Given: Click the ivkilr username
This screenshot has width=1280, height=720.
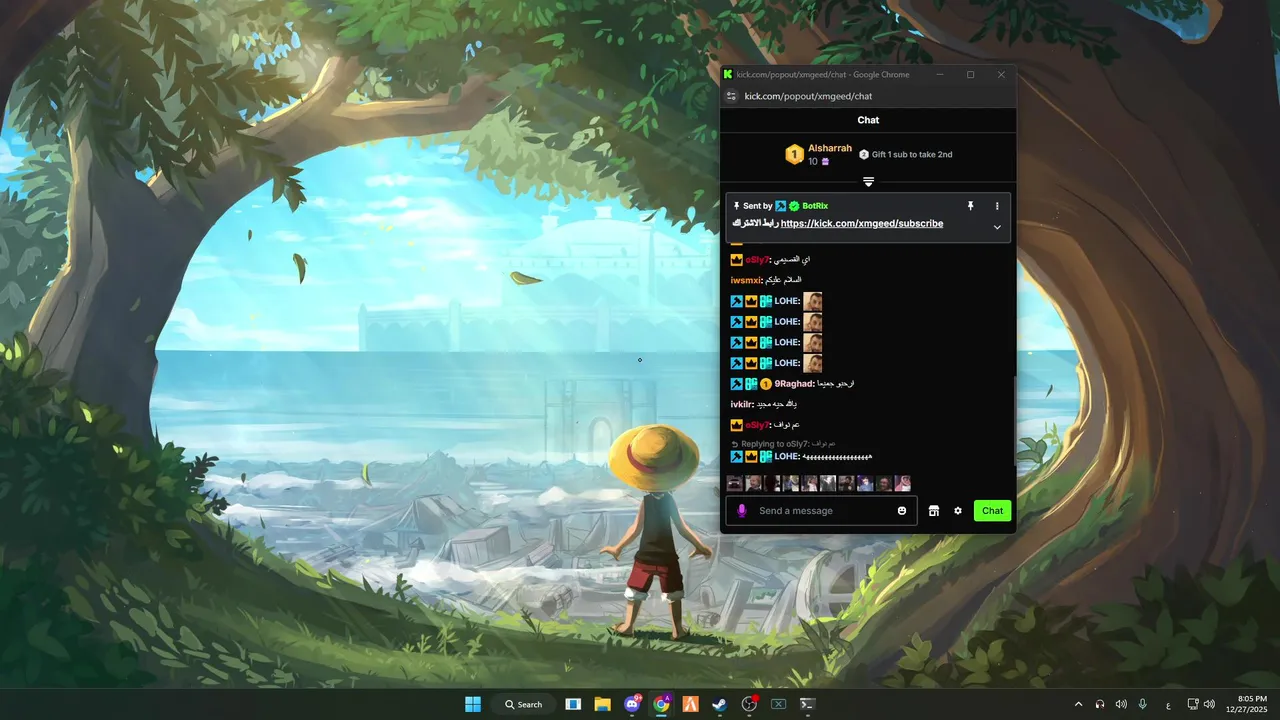Looking at the screenshot, I should [742, 404].
